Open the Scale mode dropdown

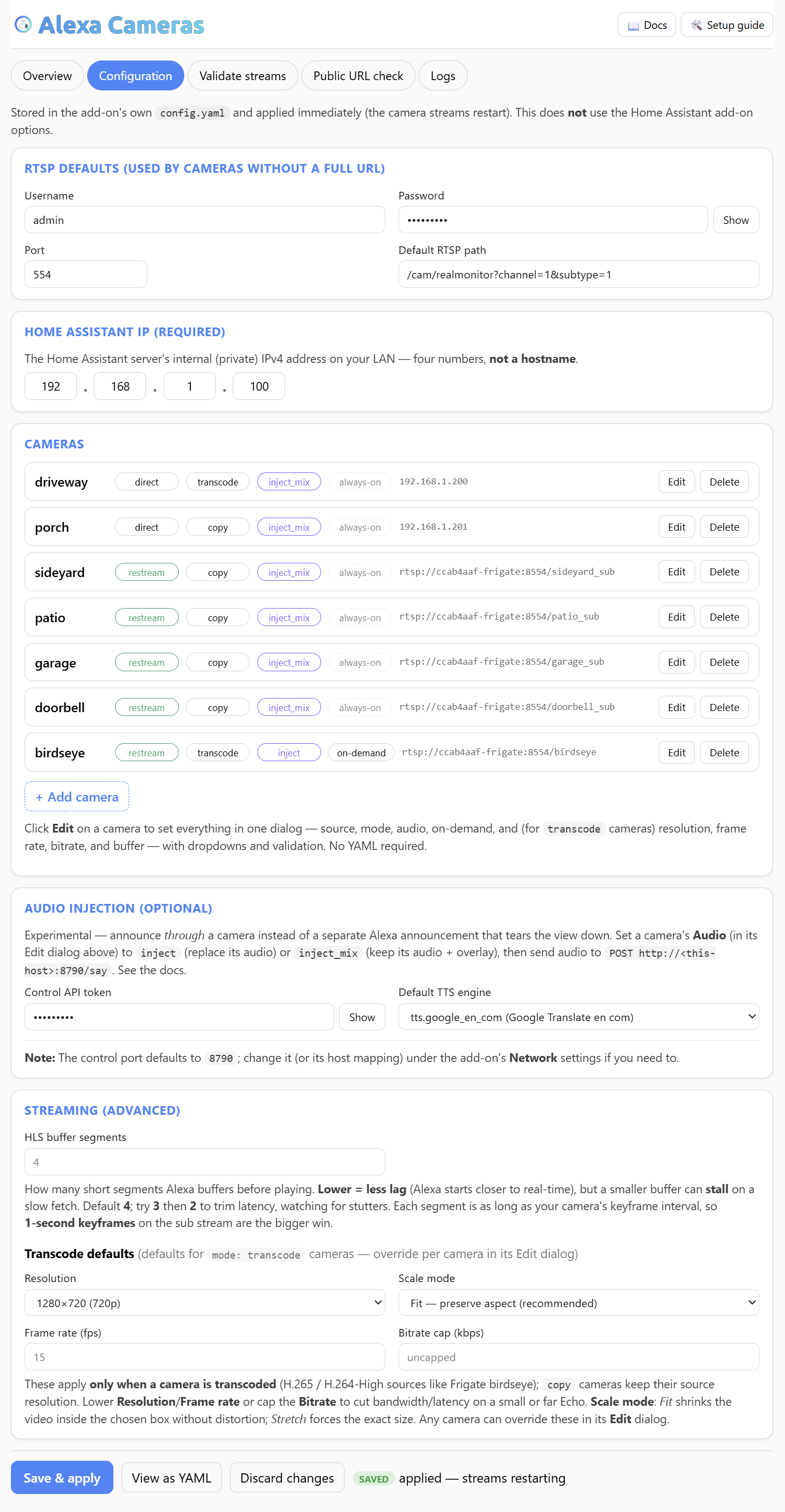[578, 1302]
